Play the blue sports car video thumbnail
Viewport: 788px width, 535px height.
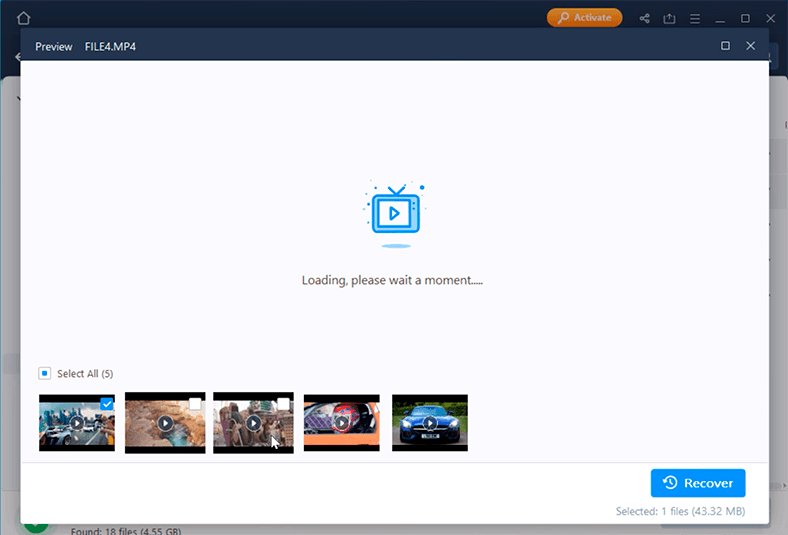(x=430, y=423)
